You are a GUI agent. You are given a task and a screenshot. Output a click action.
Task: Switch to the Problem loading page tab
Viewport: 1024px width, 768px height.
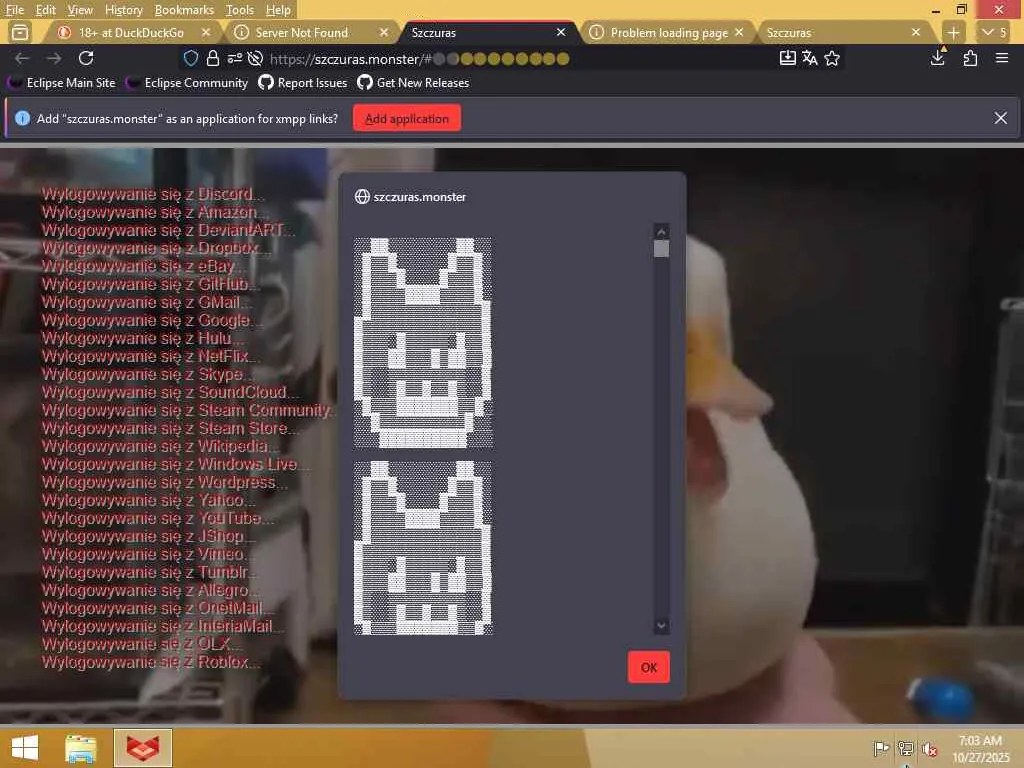click(x=669, y=33)
